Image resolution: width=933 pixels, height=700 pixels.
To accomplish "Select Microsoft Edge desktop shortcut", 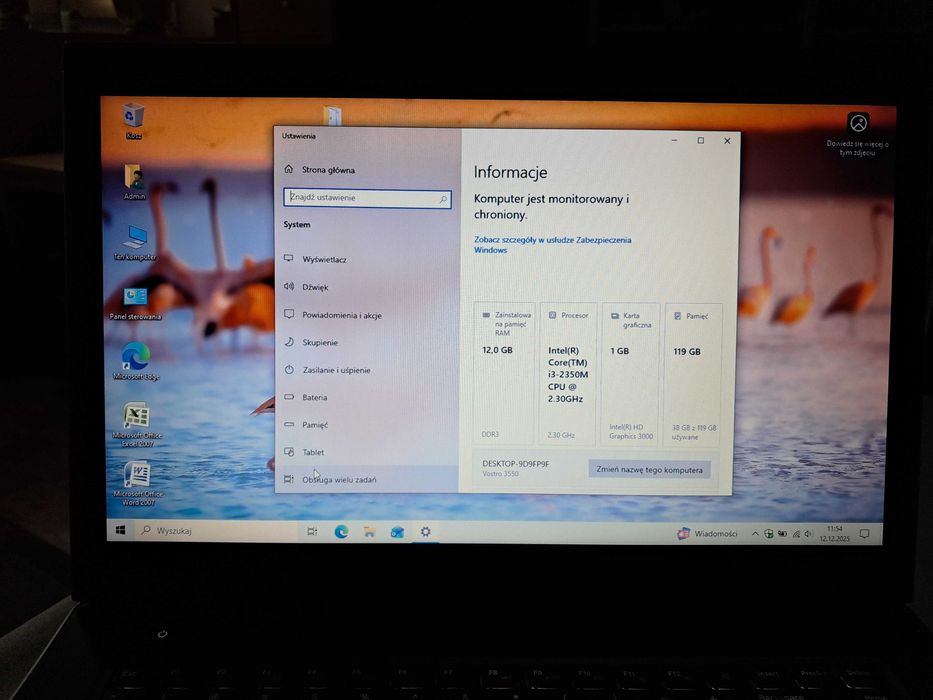I will tap(136, 361).
